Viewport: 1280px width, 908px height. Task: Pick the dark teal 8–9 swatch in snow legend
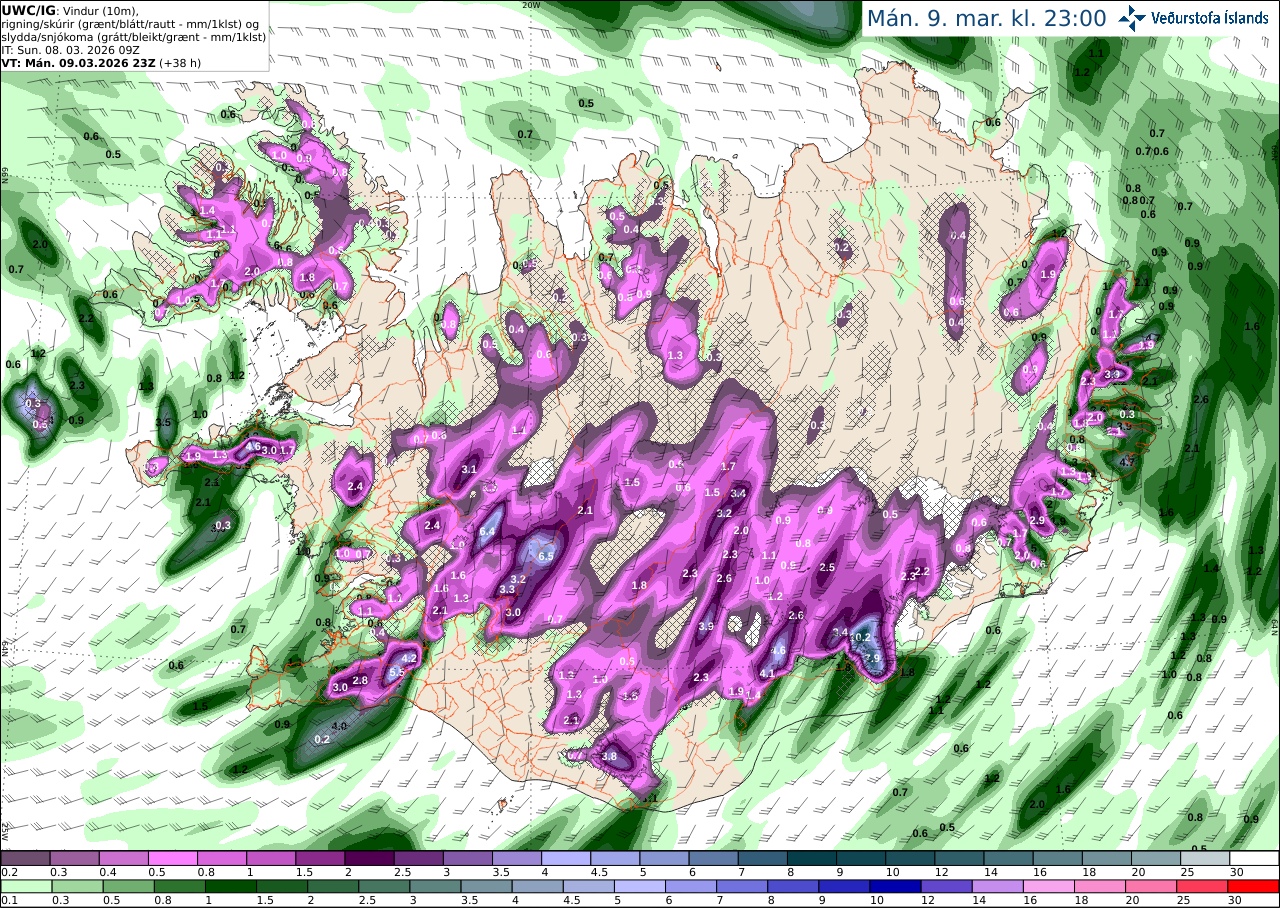pos(812,858)
